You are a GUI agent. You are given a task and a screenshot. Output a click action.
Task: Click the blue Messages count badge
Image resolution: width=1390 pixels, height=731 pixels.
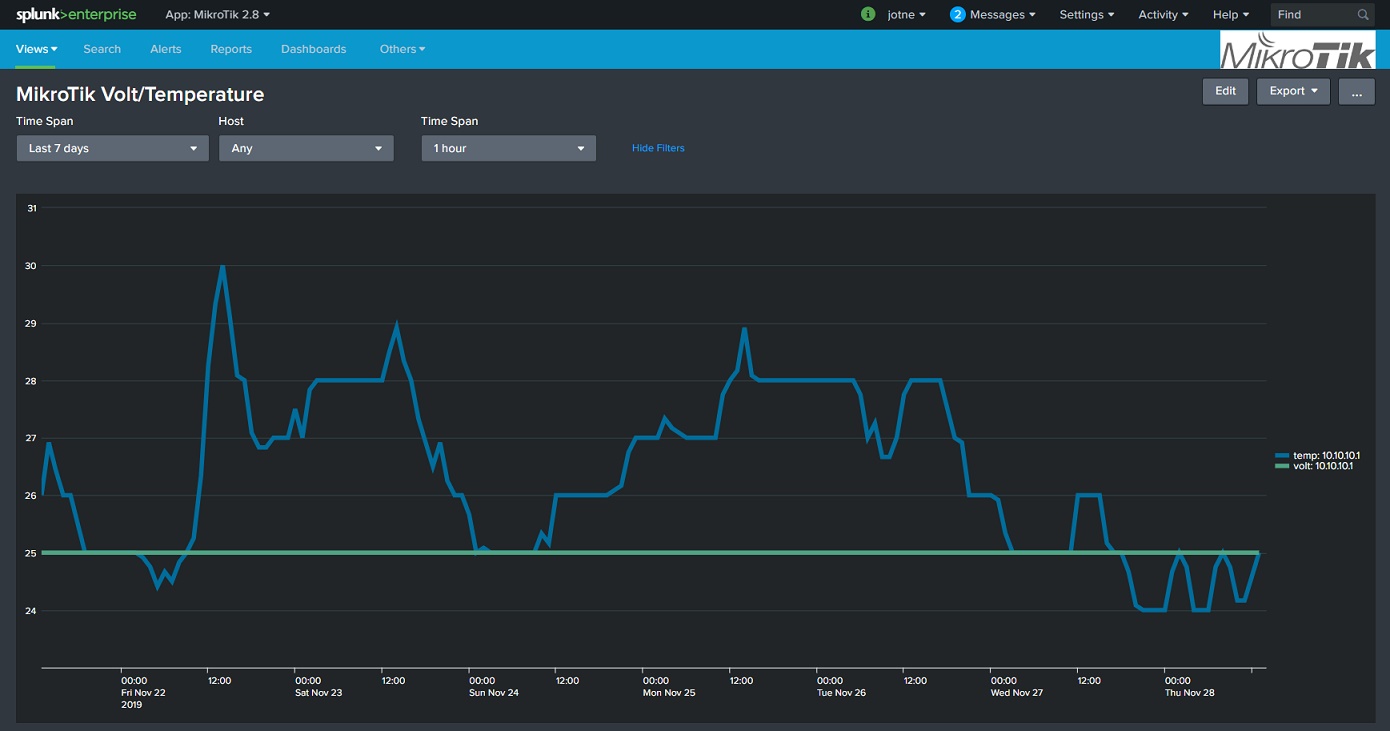pos(957,15)
